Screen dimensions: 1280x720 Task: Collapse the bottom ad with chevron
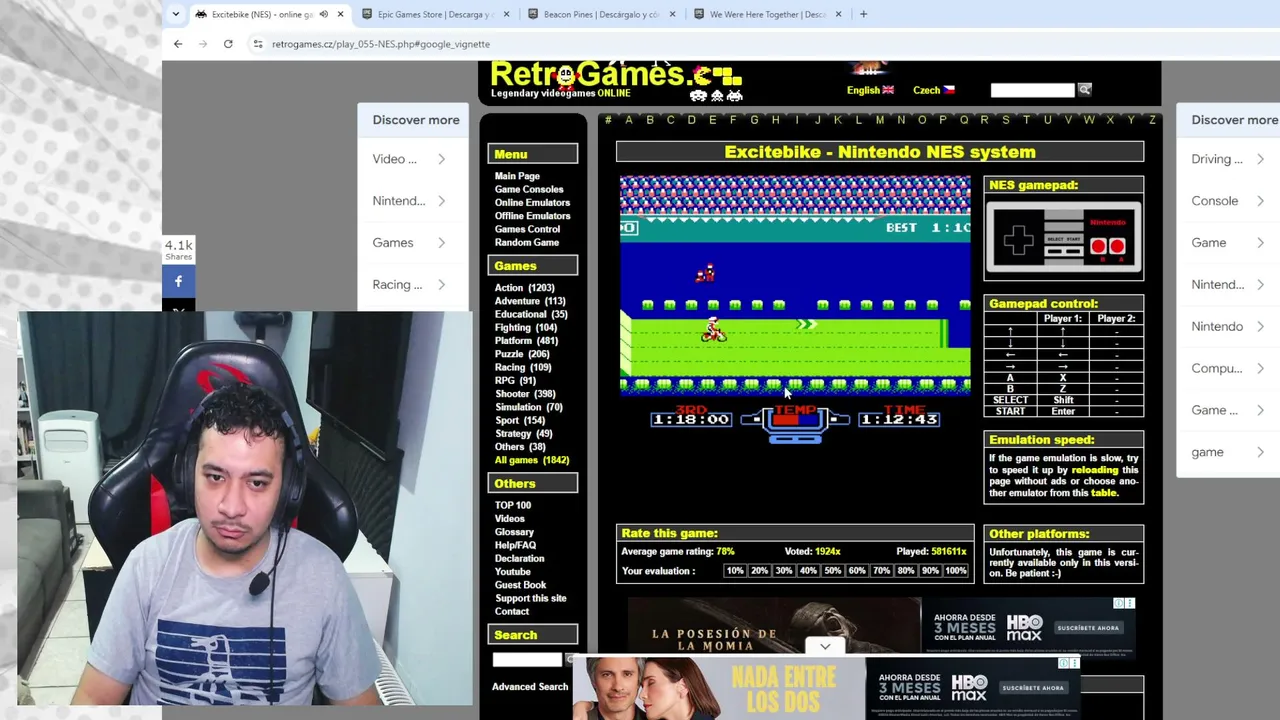coord(825,647)
